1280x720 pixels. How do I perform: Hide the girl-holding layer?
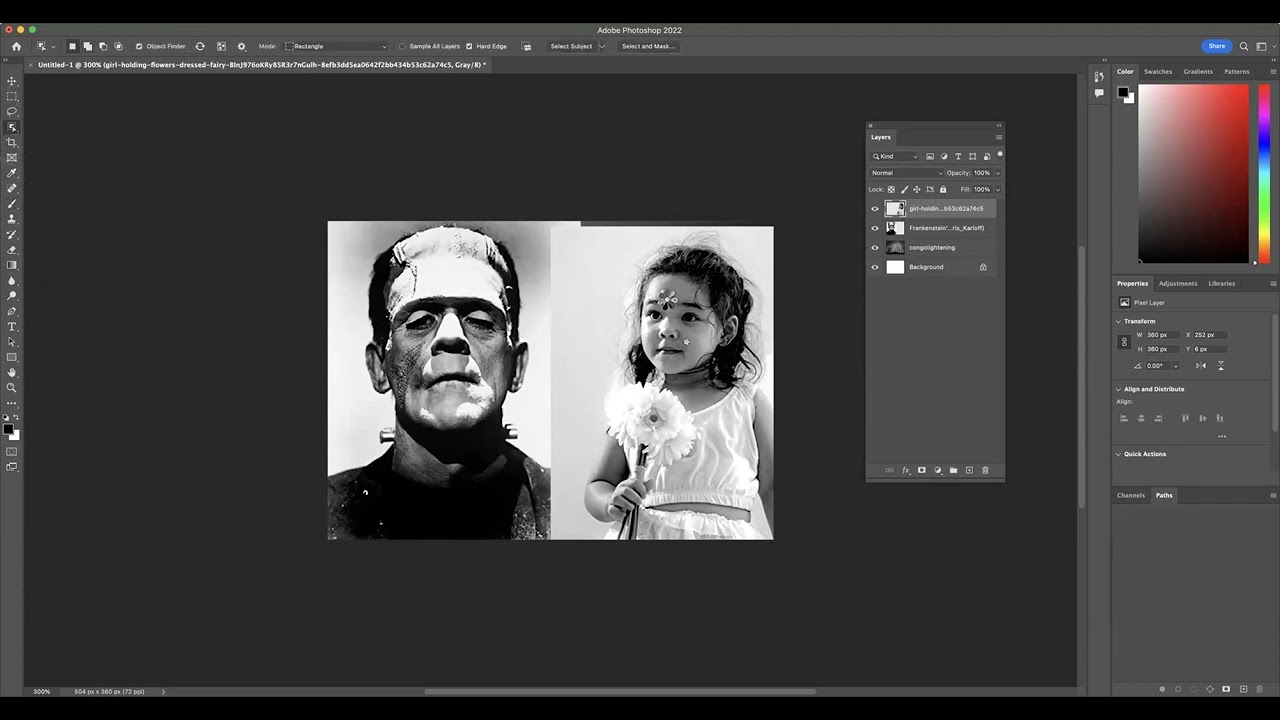tap(875, 209)
